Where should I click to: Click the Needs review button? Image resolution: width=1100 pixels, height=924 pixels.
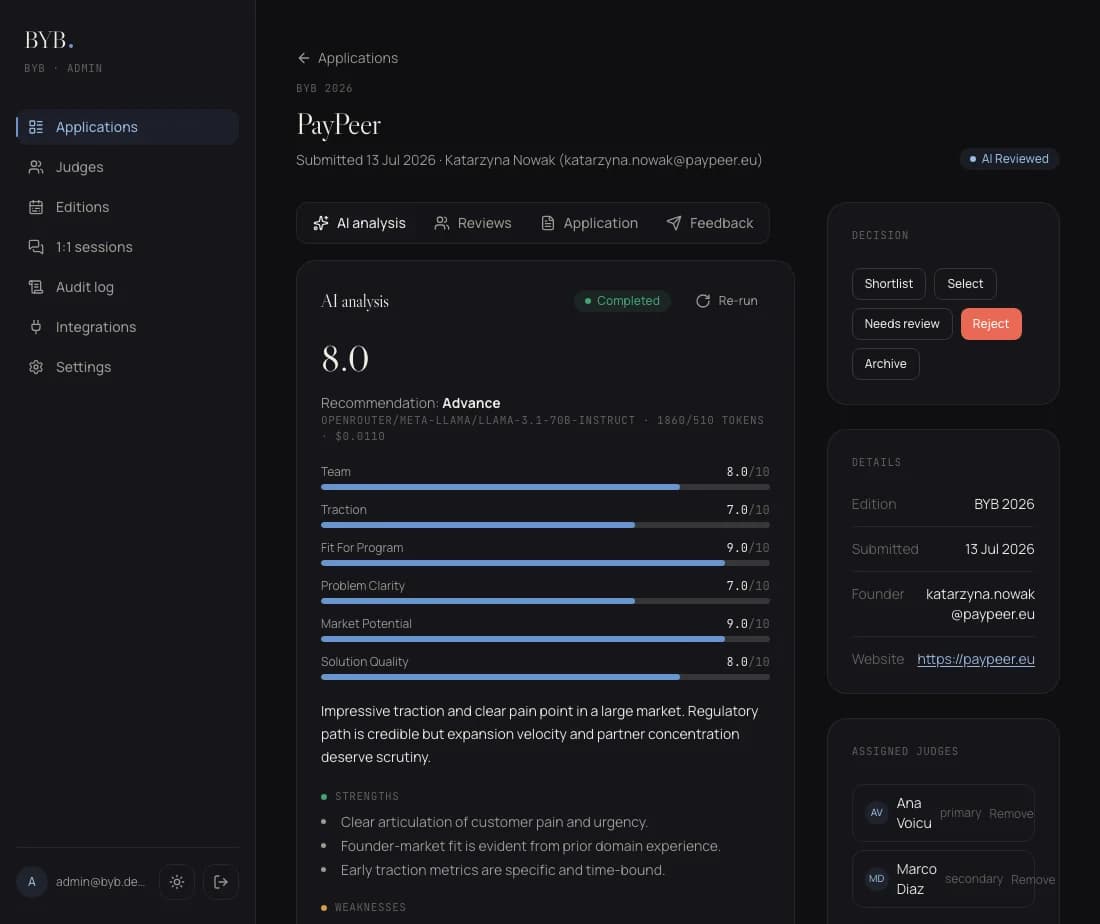[x=902, y=324]
